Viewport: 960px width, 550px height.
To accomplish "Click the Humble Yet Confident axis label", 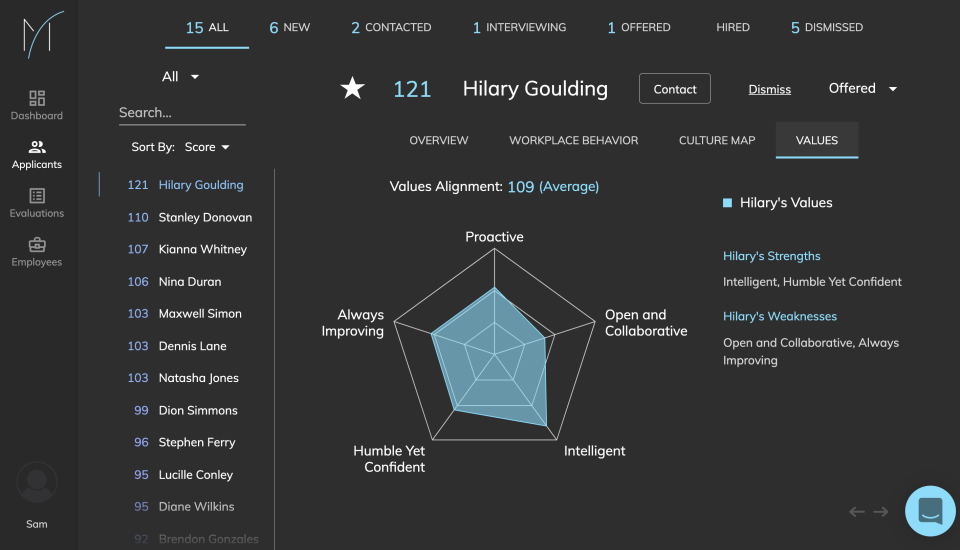I will click(x=389, y=459).
